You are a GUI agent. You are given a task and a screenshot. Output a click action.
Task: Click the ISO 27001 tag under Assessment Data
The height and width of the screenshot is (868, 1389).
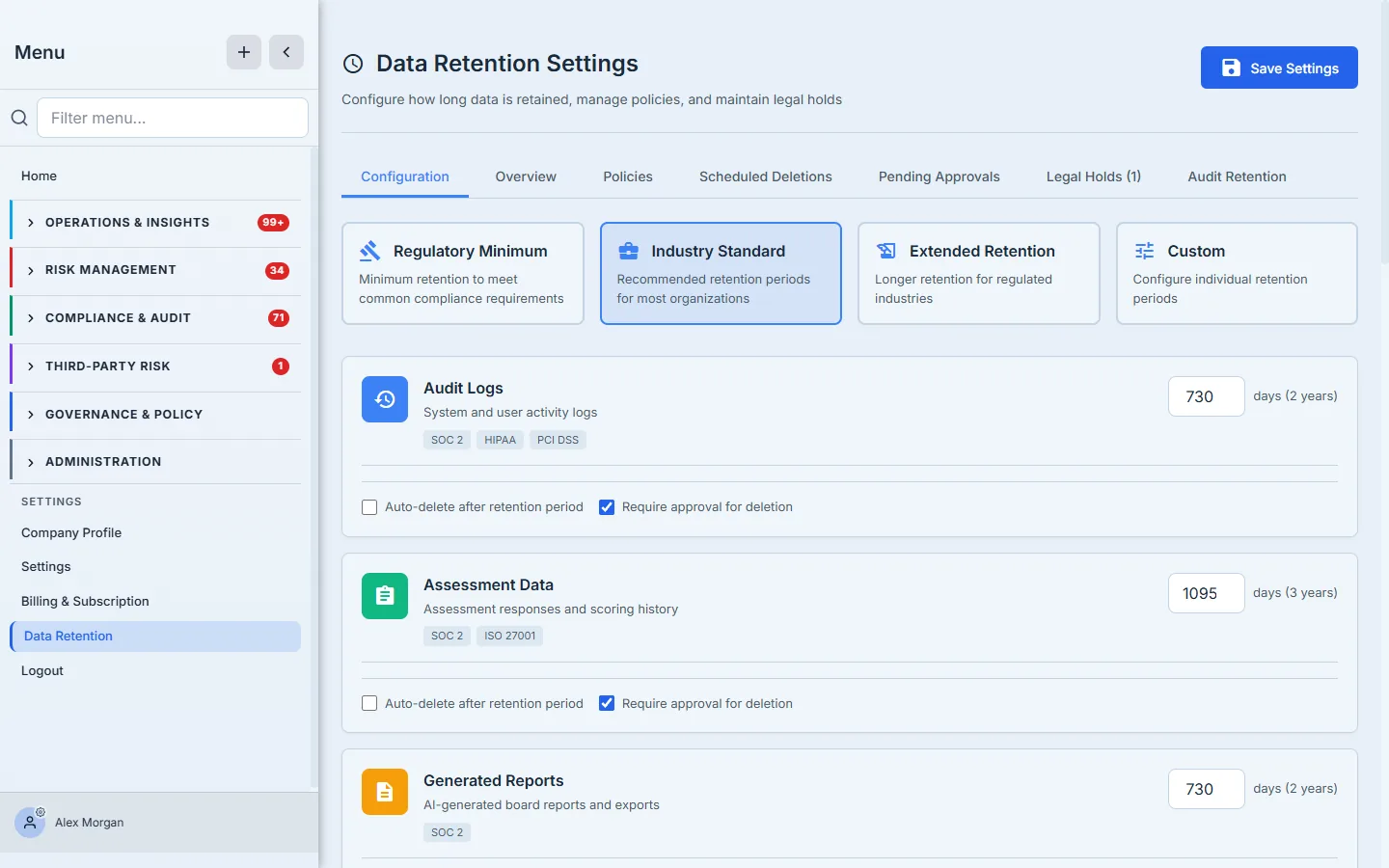click(509, 636)
